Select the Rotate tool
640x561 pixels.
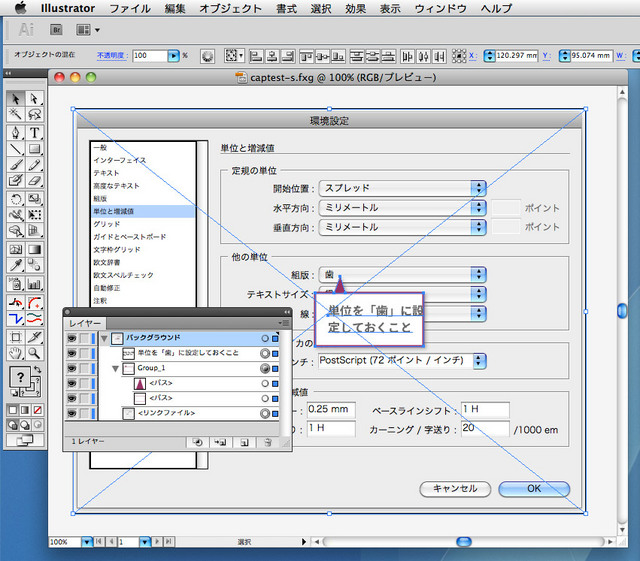coord(16,199)
